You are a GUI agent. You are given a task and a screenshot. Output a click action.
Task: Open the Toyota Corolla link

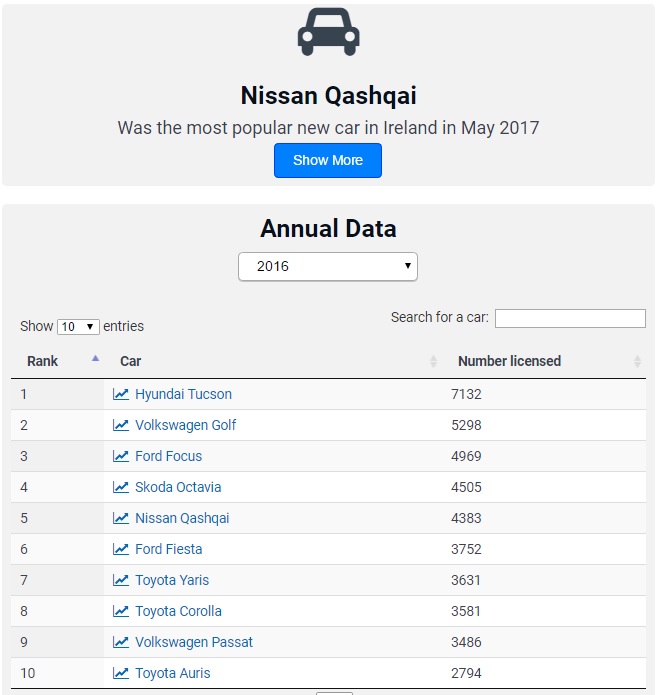pos(178,611)
